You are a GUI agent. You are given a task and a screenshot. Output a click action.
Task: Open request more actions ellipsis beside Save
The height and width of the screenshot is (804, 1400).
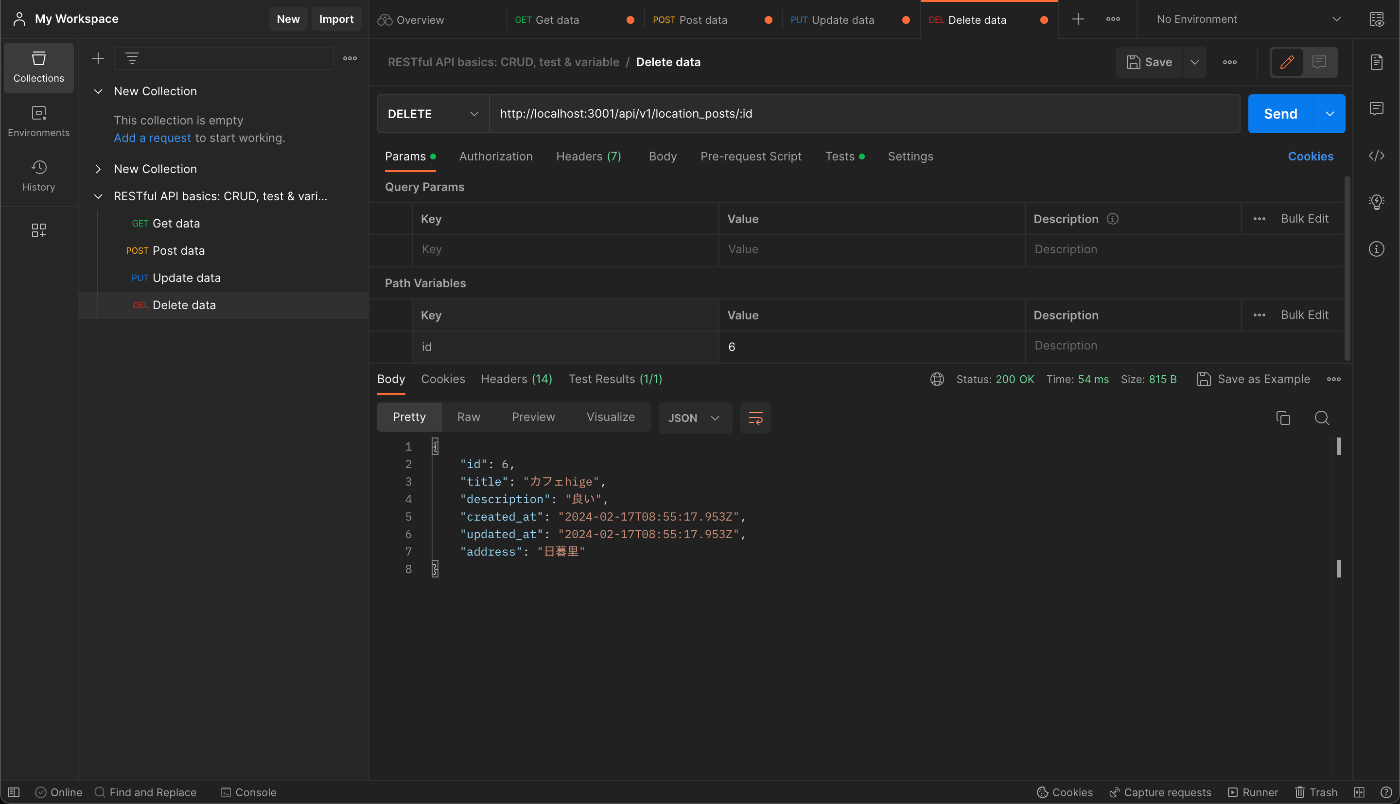(x=1230, y=62)
